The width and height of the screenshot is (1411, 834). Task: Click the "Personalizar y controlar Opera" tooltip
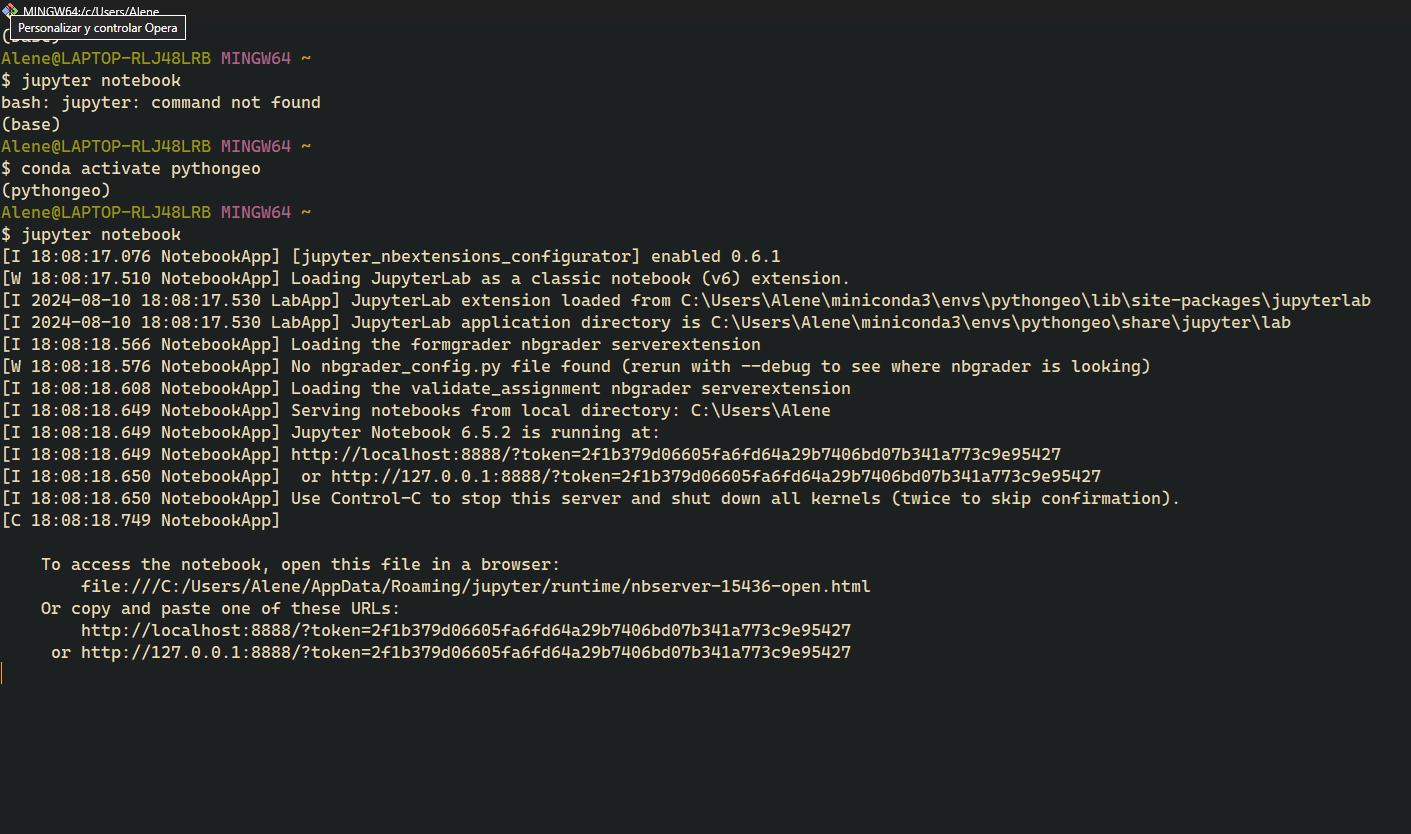click(x=97, y=28)
